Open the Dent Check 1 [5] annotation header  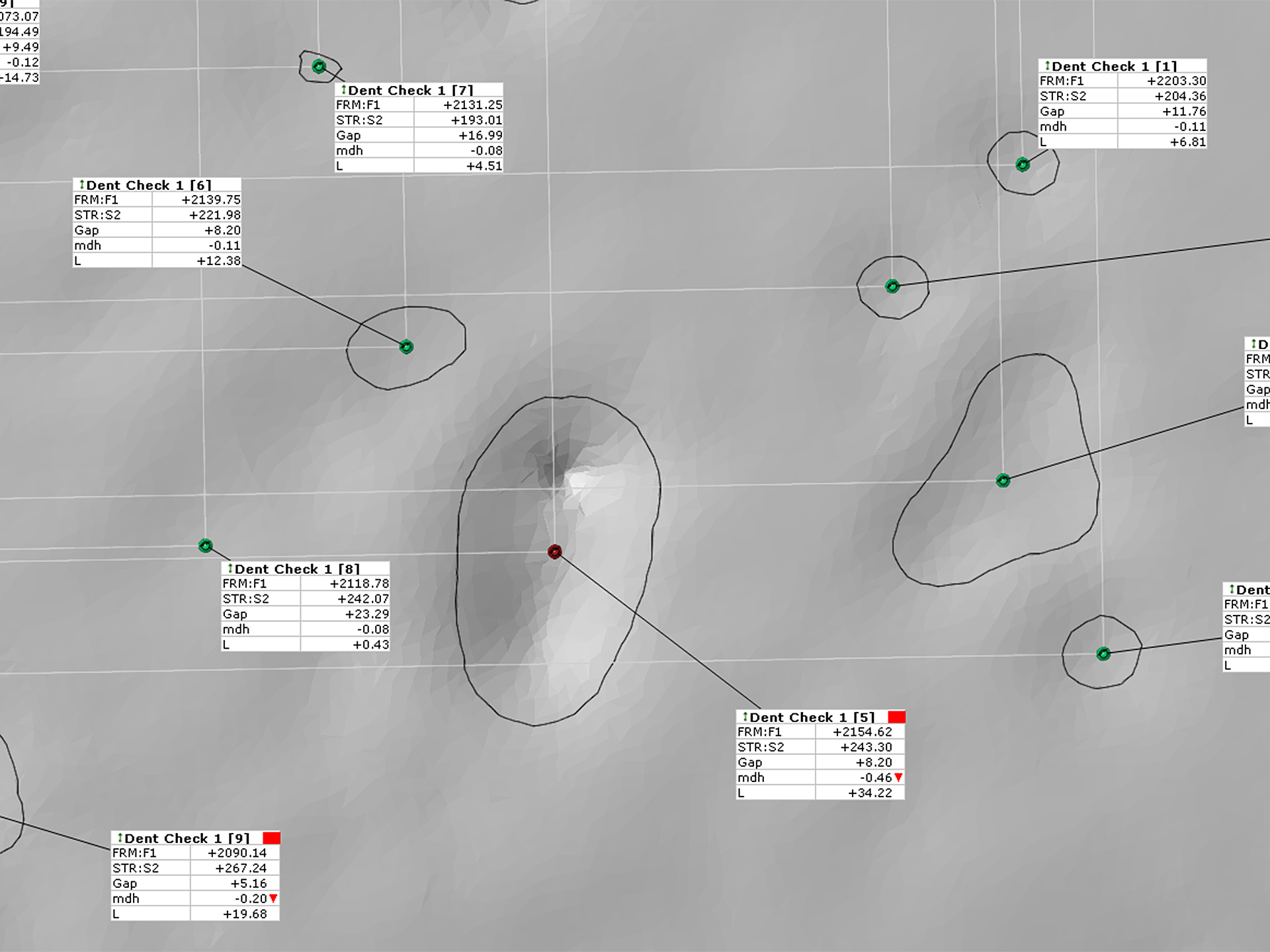coord(820,717)
